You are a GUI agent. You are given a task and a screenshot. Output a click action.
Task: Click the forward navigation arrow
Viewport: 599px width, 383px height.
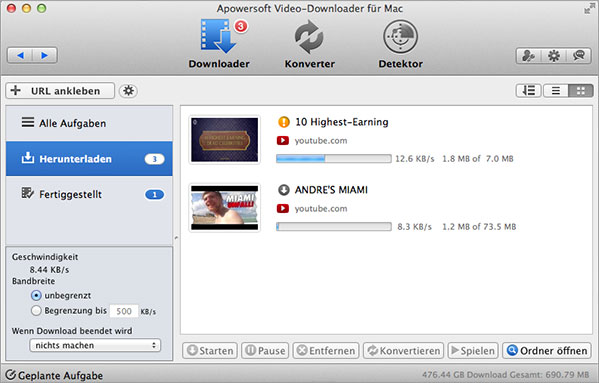pos(45,55)
